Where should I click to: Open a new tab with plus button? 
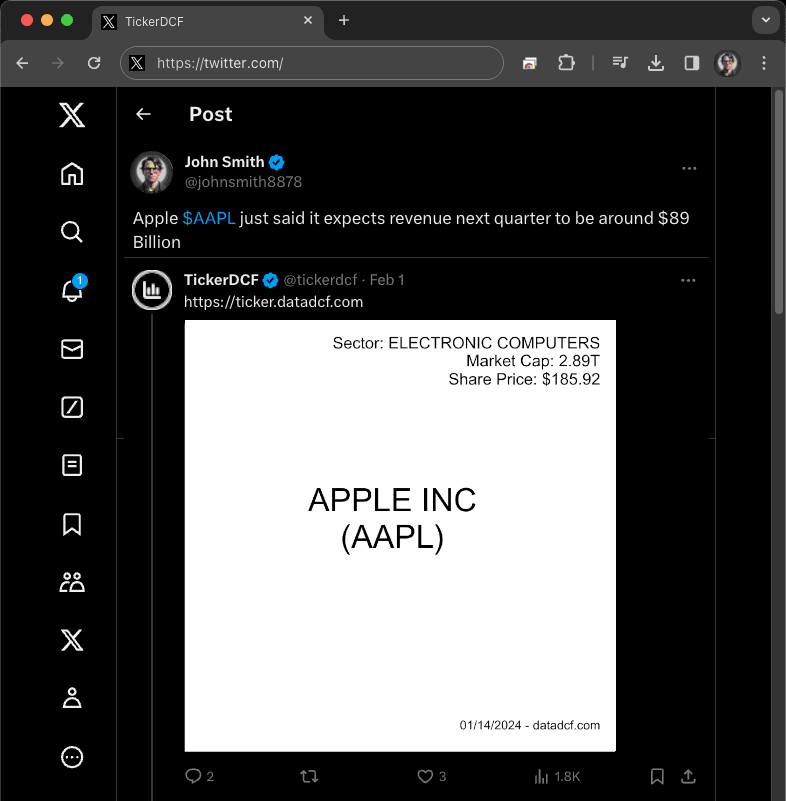pos(344,20)
